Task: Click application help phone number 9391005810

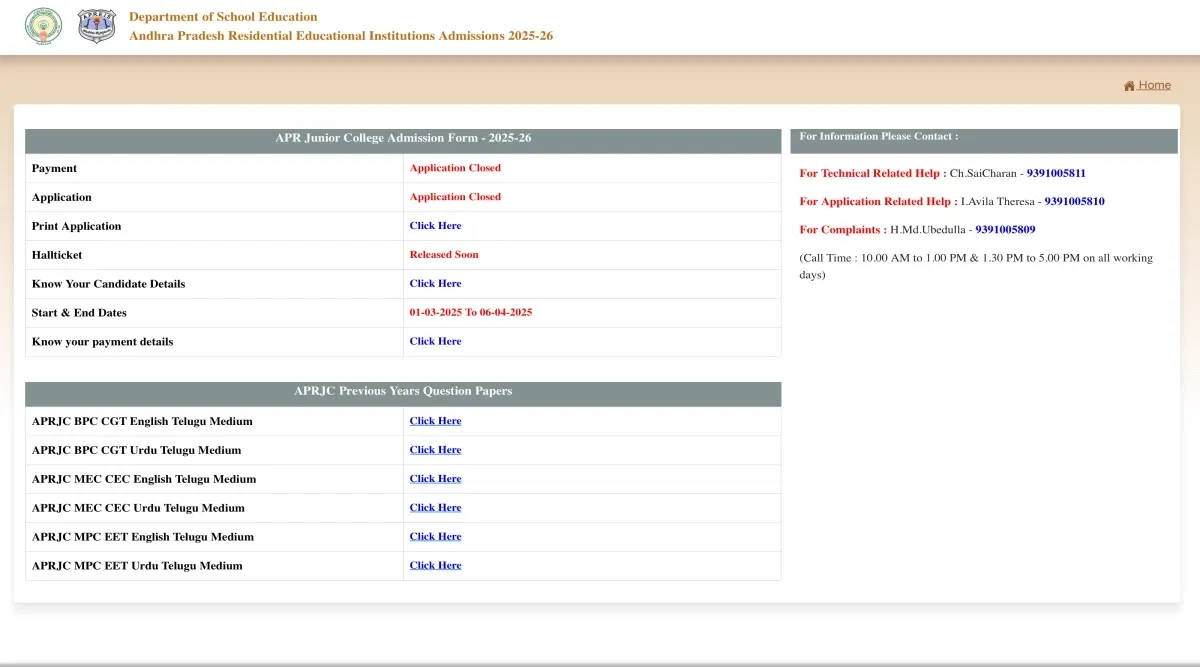Action: [1074, 202]
